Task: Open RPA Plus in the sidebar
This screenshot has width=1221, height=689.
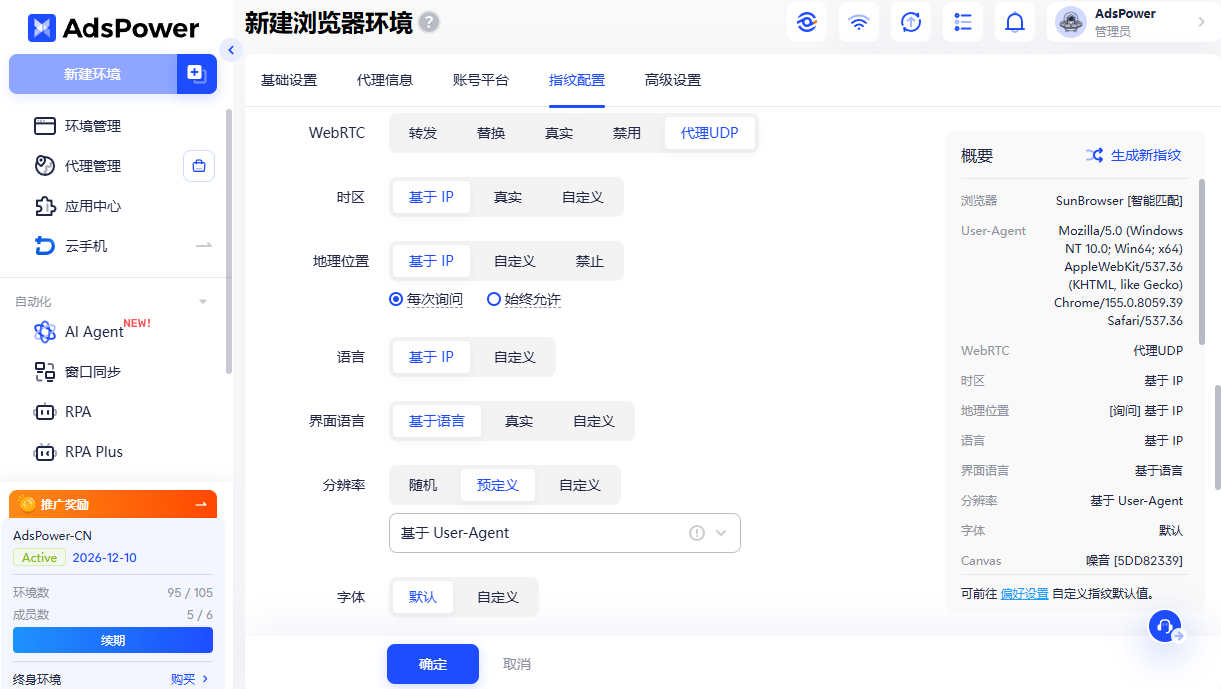Action: click(94, 452)
